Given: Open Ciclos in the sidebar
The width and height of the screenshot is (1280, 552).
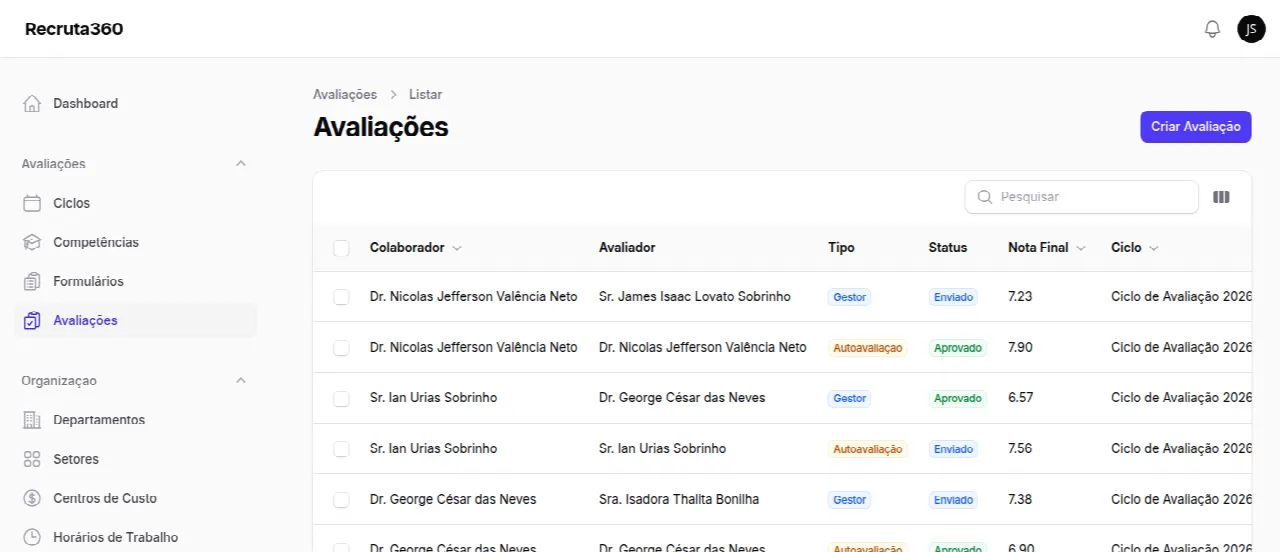Looking at the screenshot, I should (135, 203).
